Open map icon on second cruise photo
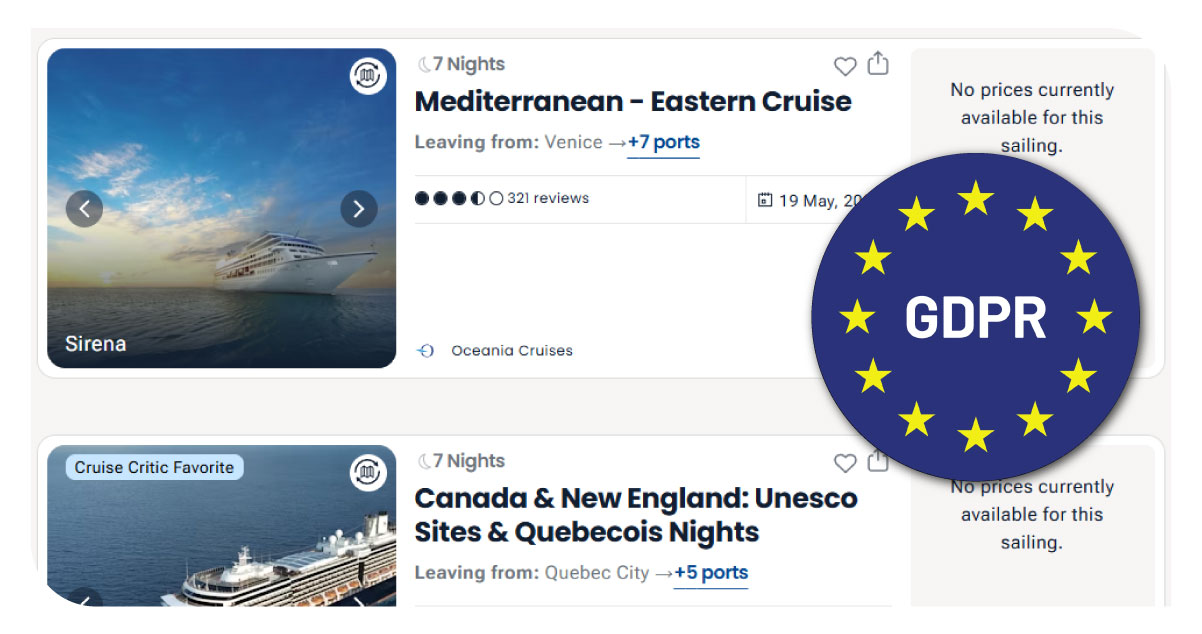1202x634 pixels. click(x=368, y=472)
